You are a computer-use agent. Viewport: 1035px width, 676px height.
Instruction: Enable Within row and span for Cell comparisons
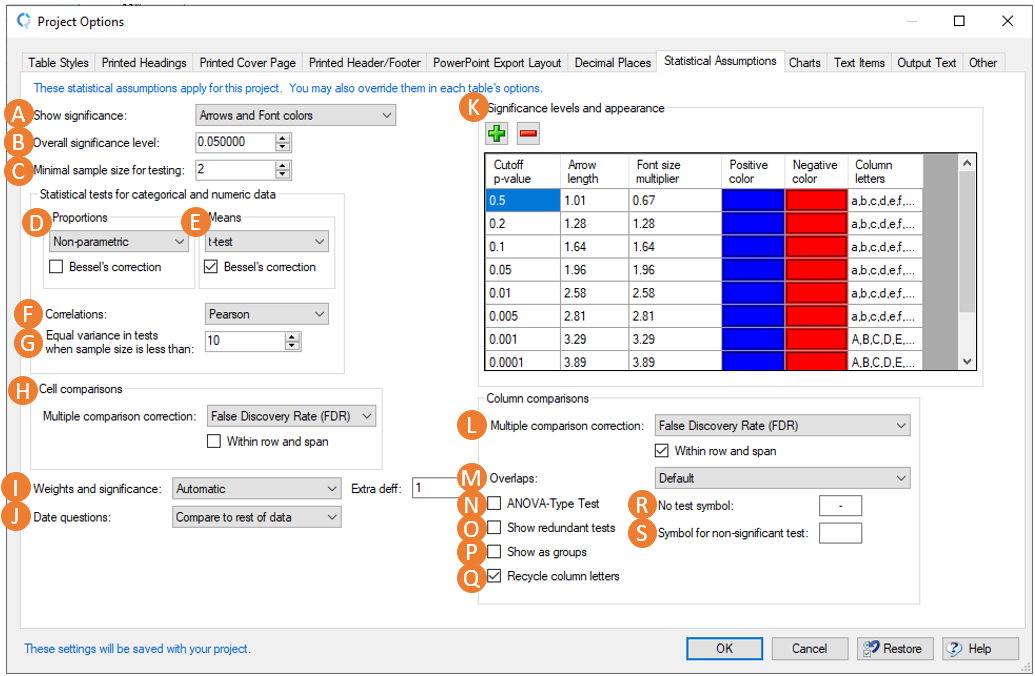coord(214,441)
